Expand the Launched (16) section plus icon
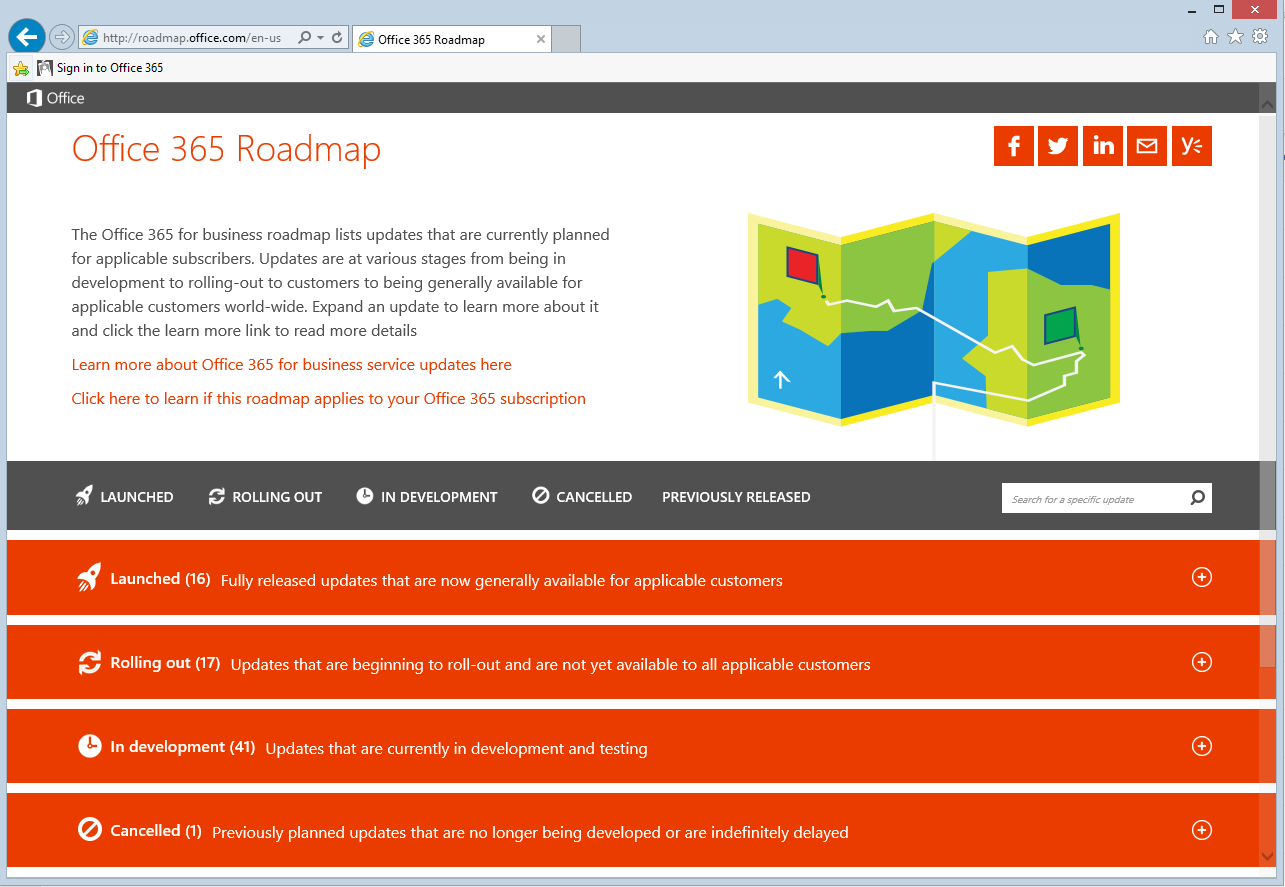Screen dimensions: 1285x887 tap(1202, 577)
